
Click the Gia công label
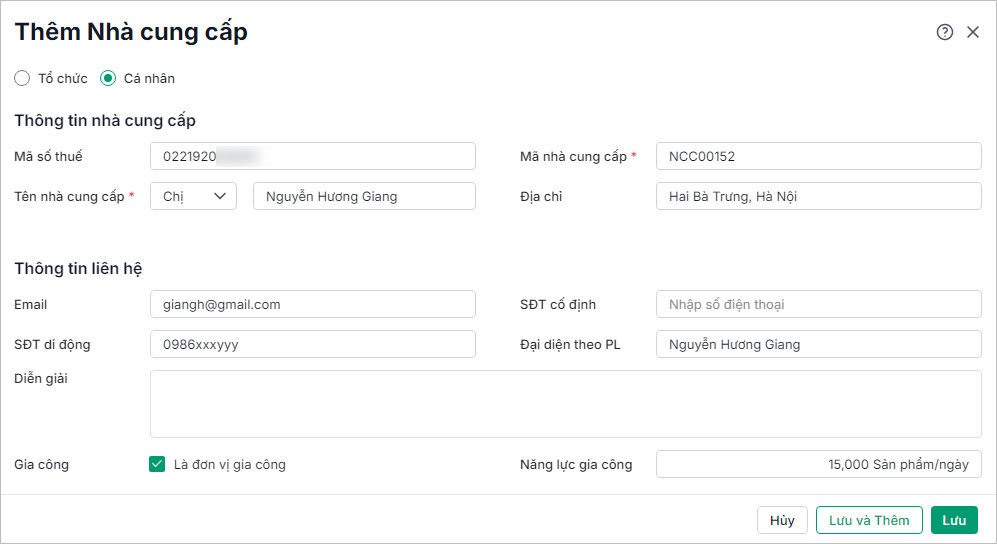pyautogui.click(x=42, y=464)
